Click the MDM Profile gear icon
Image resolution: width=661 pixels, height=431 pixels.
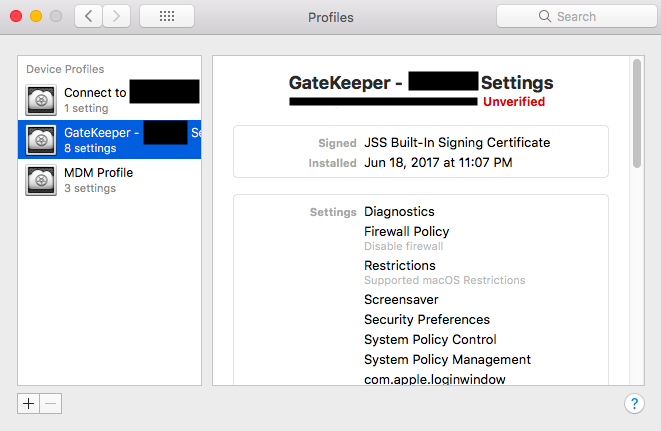tap(41, 179)
